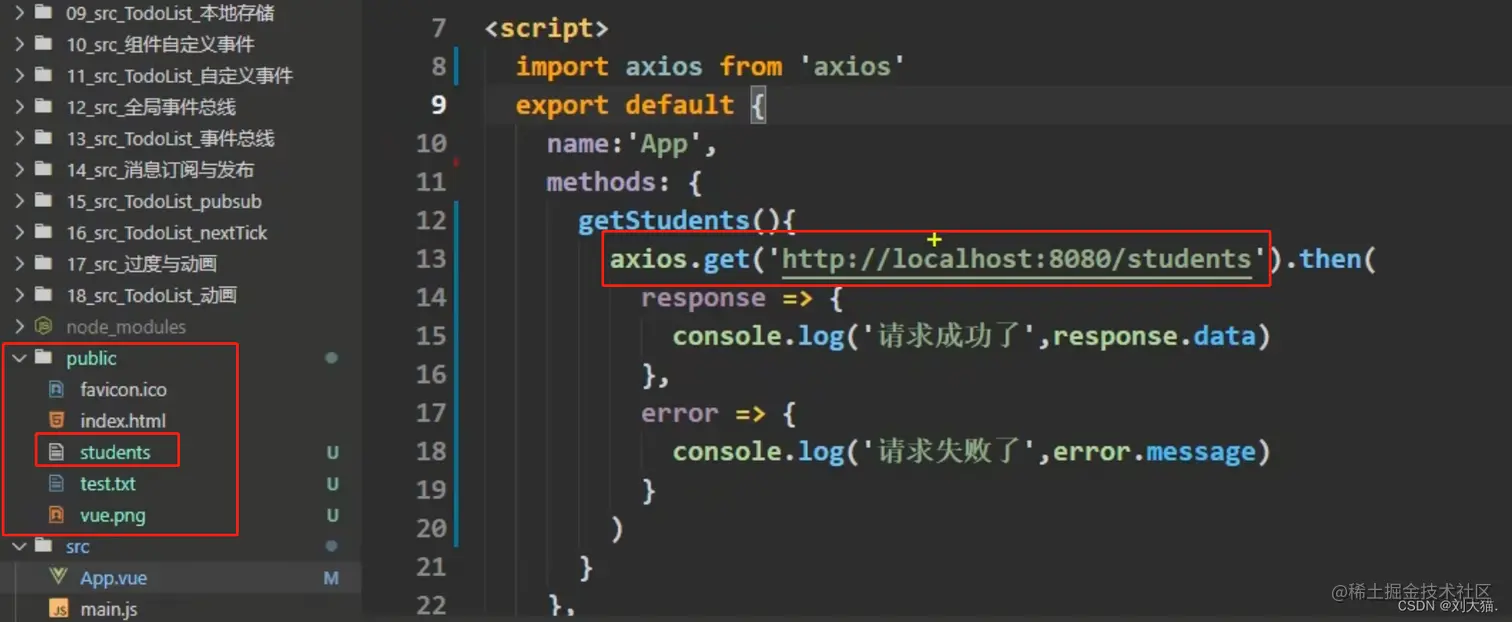Expand the 15_src_TodoList_pubsub folder chevron
The width and height of the screenshot is (1512, 622).
point(20,201)
